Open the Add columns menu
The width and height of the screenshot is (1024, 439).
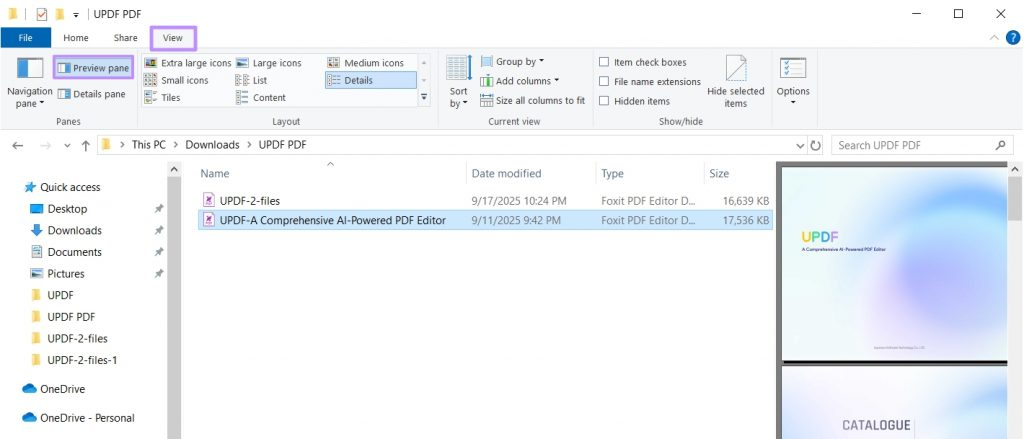point(520,81)
